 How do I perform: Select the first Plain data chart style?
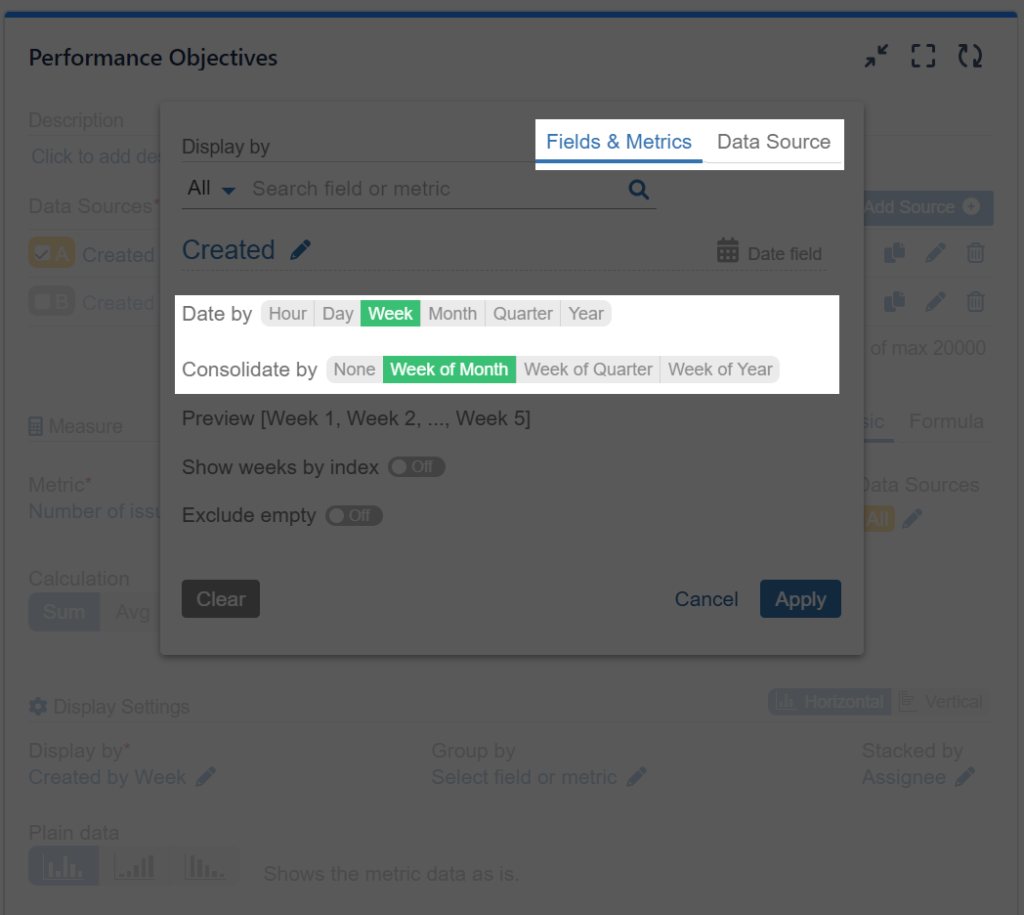63,866
